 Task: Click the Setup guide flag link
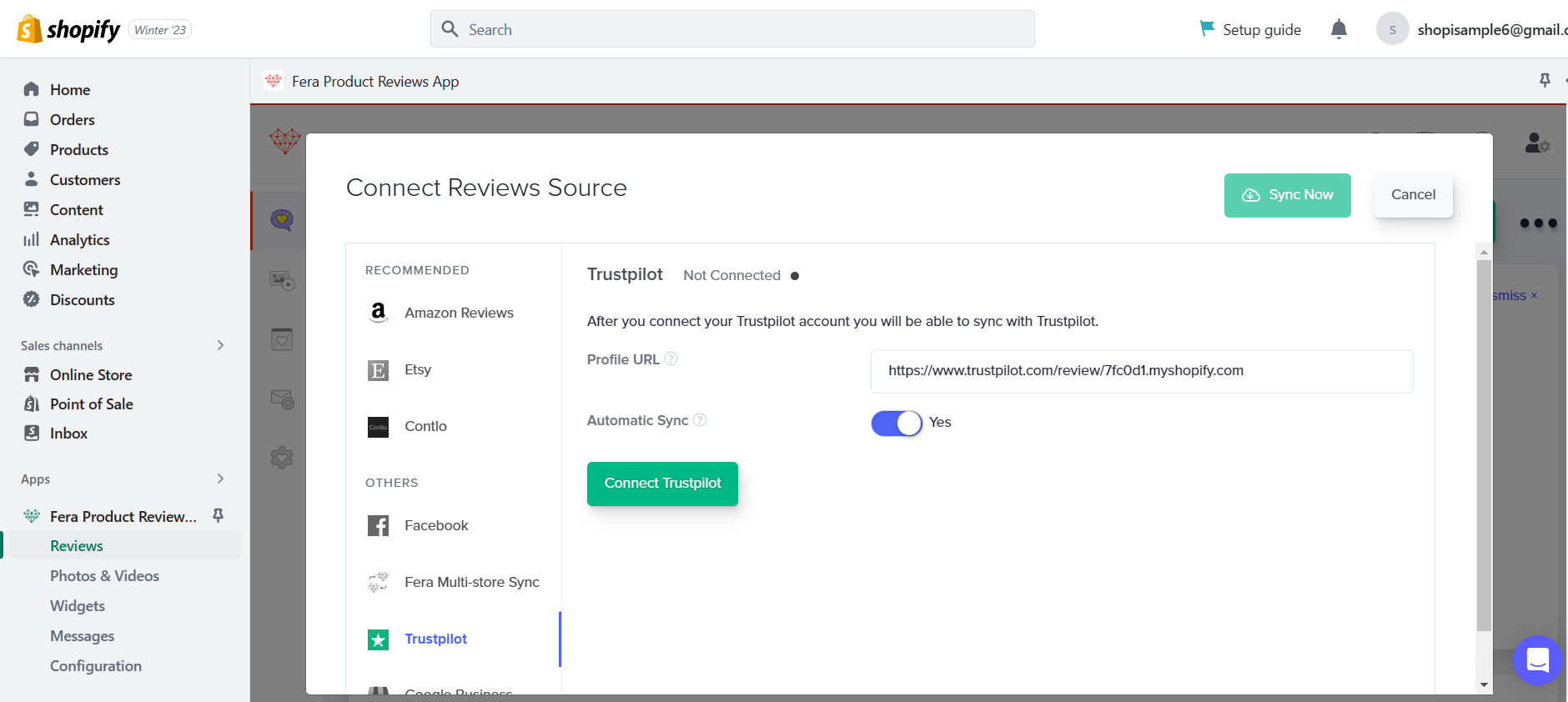[x=1249, y=29]
